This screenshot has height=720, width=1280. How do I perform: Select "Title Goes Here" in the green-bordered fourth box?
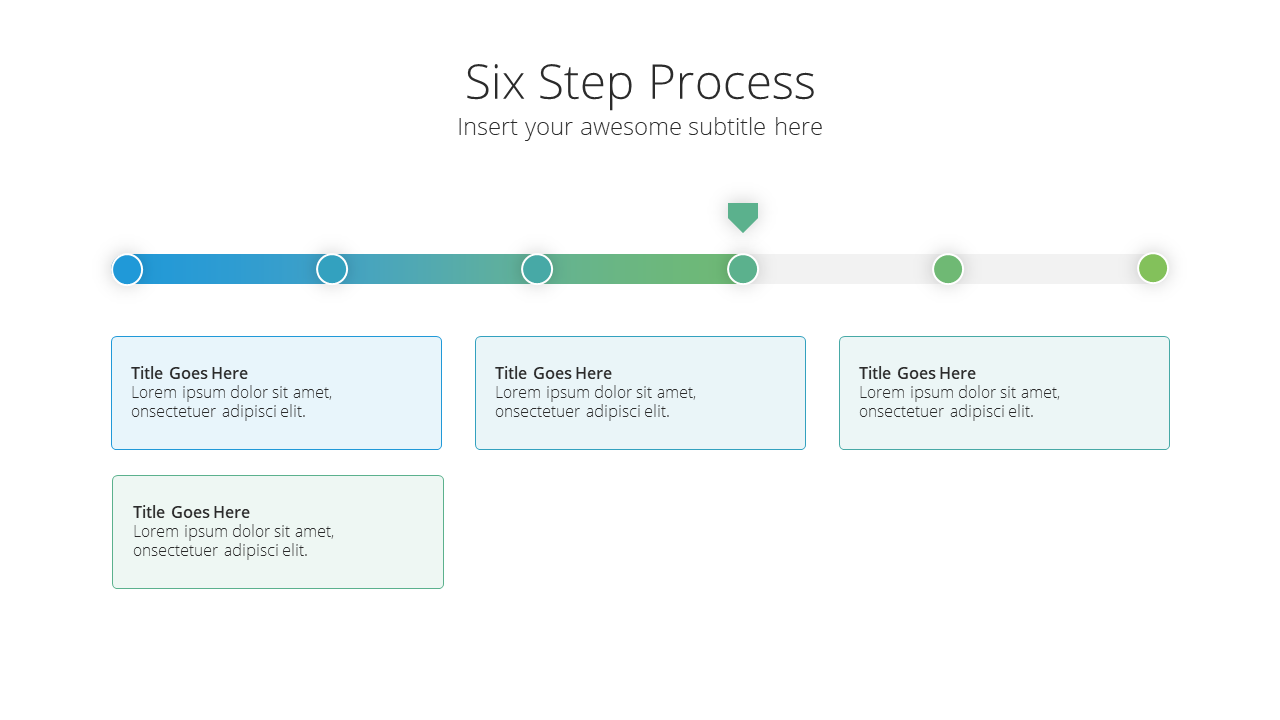[191, 512]
